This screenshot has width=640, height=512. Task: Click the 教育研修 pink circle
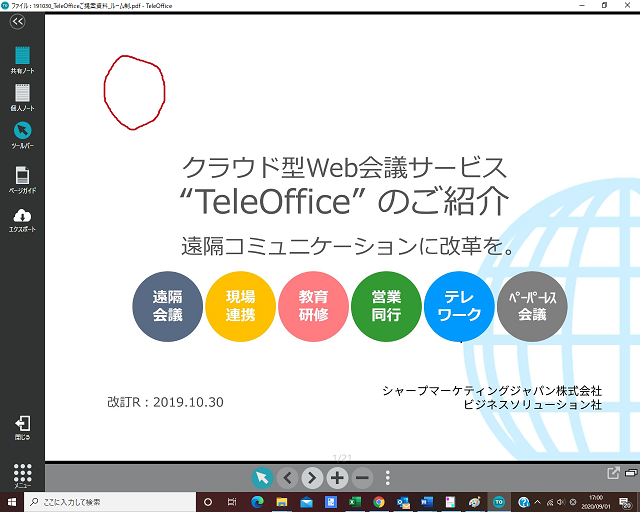[313, 306]
